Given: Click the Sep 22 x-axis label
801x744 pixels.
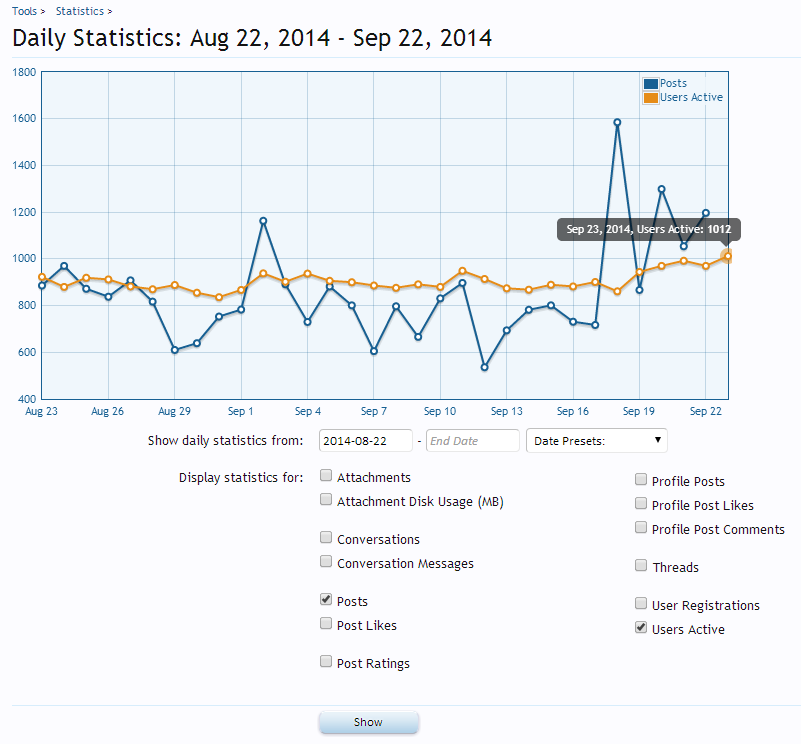Looking at the screenshot, I should tap(705, 411).
